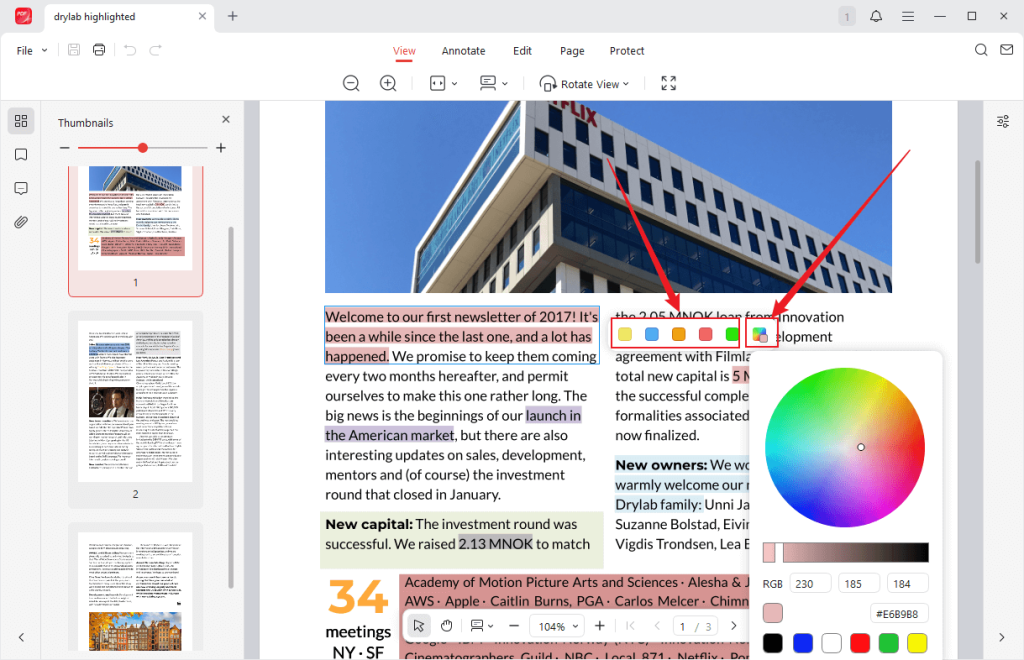Open the Comments panel
Image resolution: width=1024 pixels, height=660 pixels.
pos(21,188)
